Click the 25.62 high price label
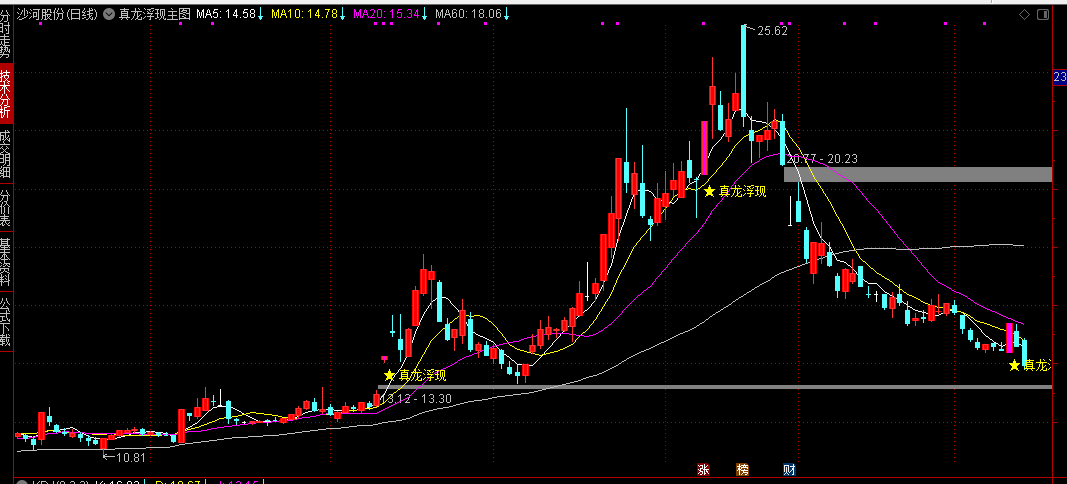 click(x=772, y=31)
